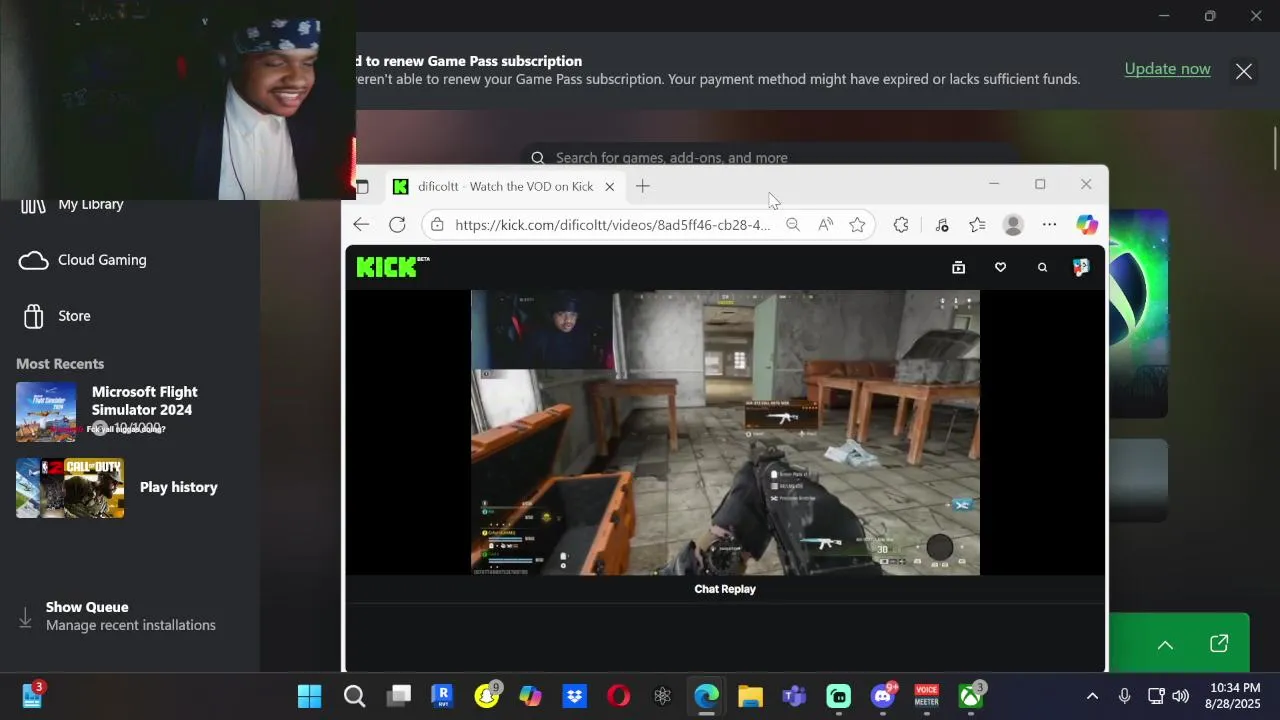Open Xbox app from the taskbar
The width and height of the screenshot is (1280, 720).
(971, 696)
